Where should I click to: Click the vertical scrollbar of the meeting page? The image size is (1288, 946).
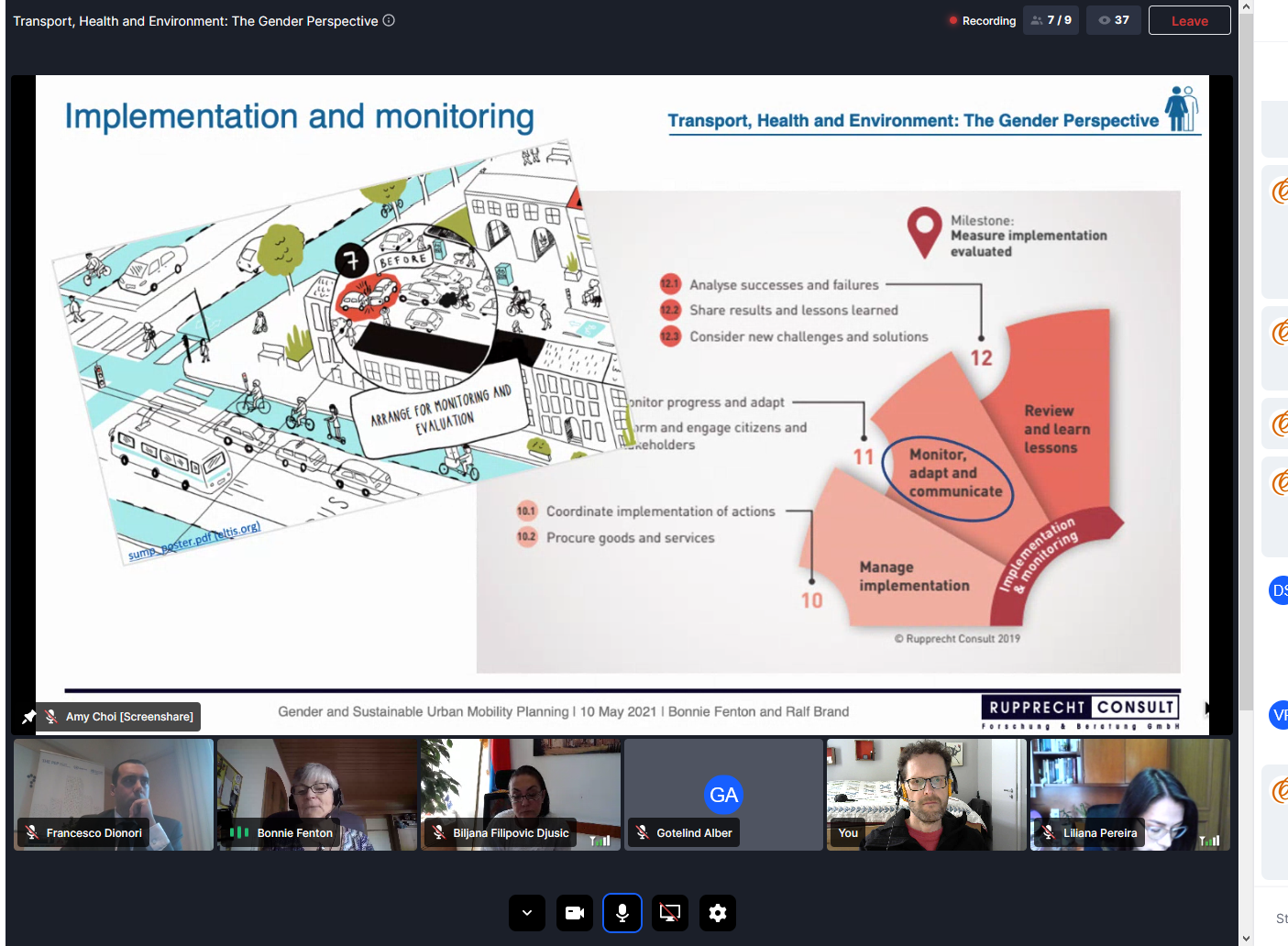click(1246, 362)
